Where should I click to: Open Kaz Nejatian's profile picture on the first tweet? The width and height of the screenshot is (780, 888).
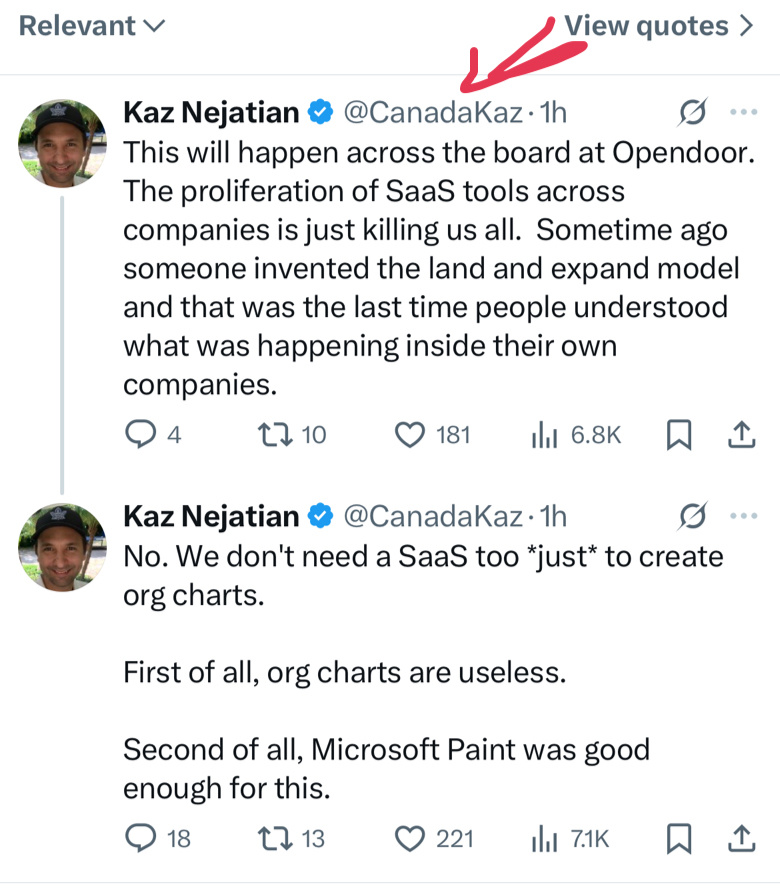62,143
